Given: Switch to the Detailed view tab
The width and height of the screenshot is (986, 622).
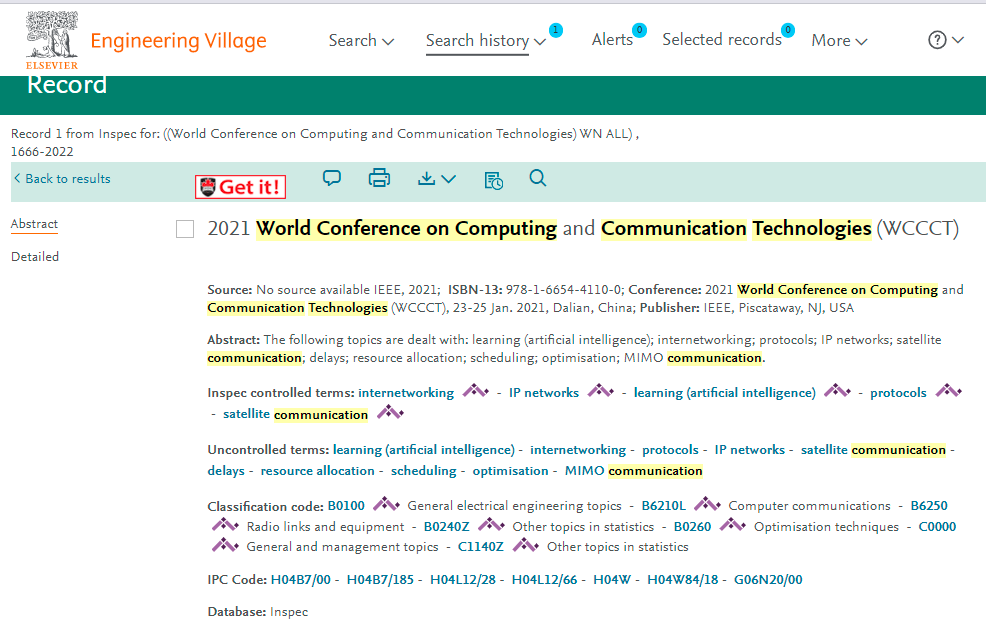Looking at the screenshot, I should pos(35,257).
